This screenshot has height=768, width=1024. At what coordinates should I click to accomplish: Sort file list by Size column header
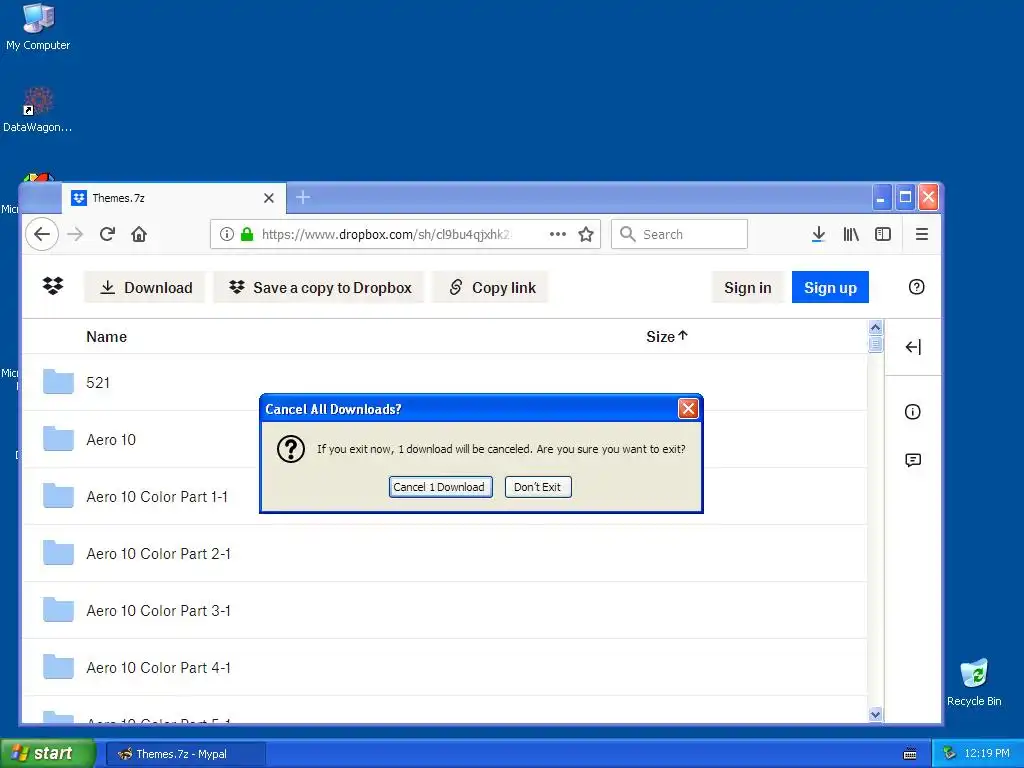coord(667,337)
